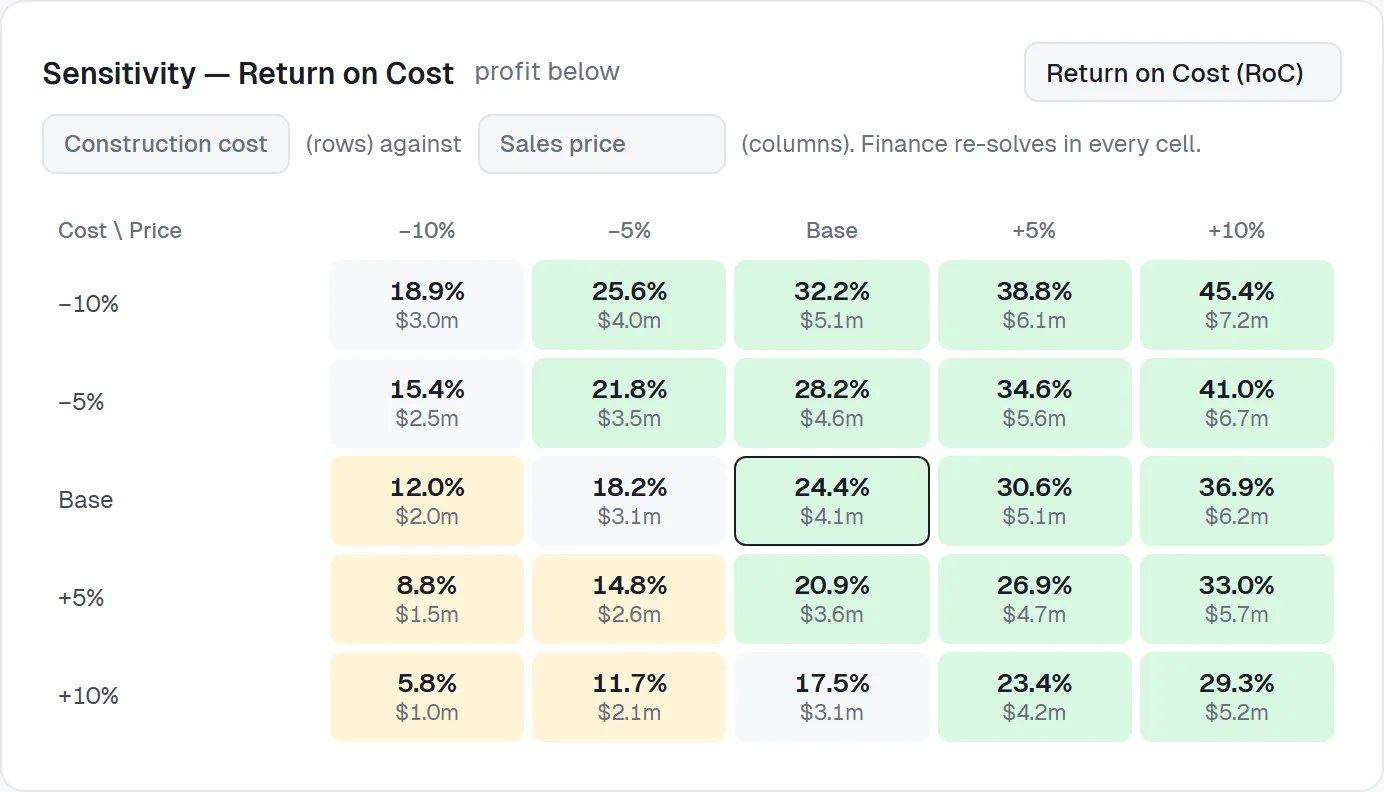This screenshot has height=792, width=1384.
Task: Click the amber cell showing 11.7% and $2.1m
Action: coord(629,697)
